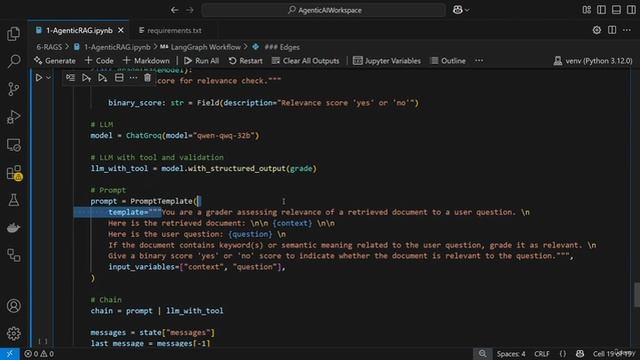Change the CRLF end of line sequence
This screenshot has height=360, width=640.
[542, 354]
